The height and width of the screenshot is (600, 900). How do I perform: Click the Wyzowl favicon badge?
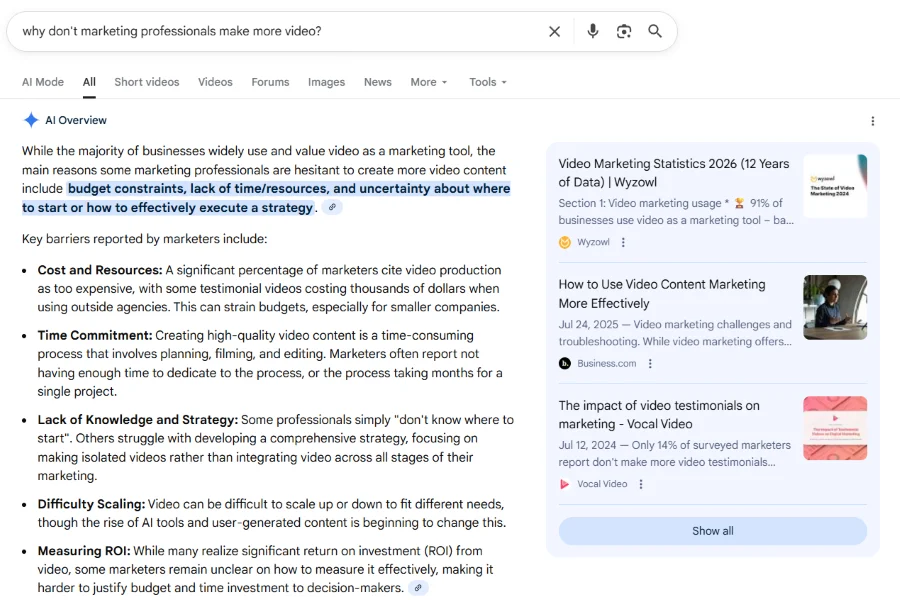pyautogui.click(x=563, y=241)
